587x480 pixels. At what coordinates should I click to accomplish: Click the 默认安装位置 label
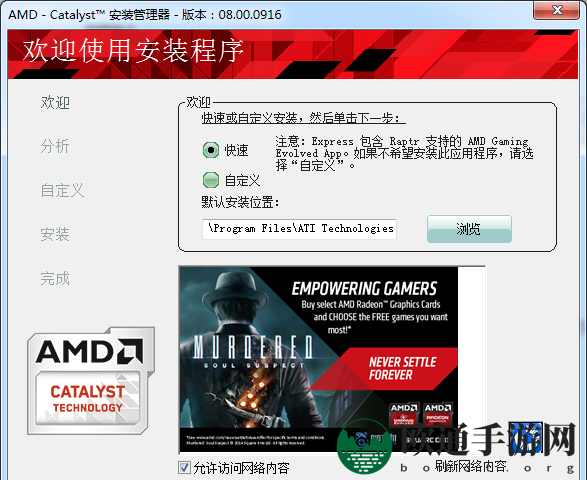click(240, 203)
